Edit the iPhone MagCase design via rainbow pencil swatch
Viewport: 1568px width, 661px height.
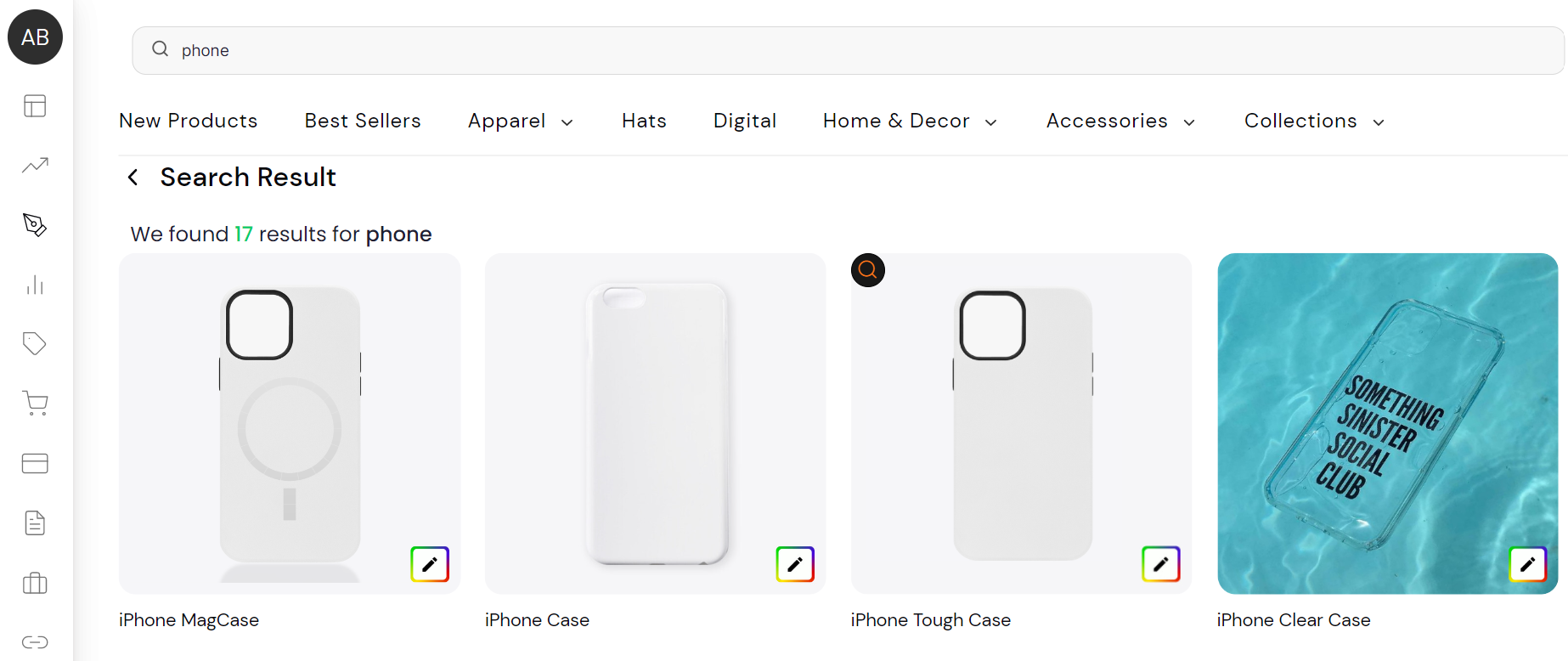429,563
